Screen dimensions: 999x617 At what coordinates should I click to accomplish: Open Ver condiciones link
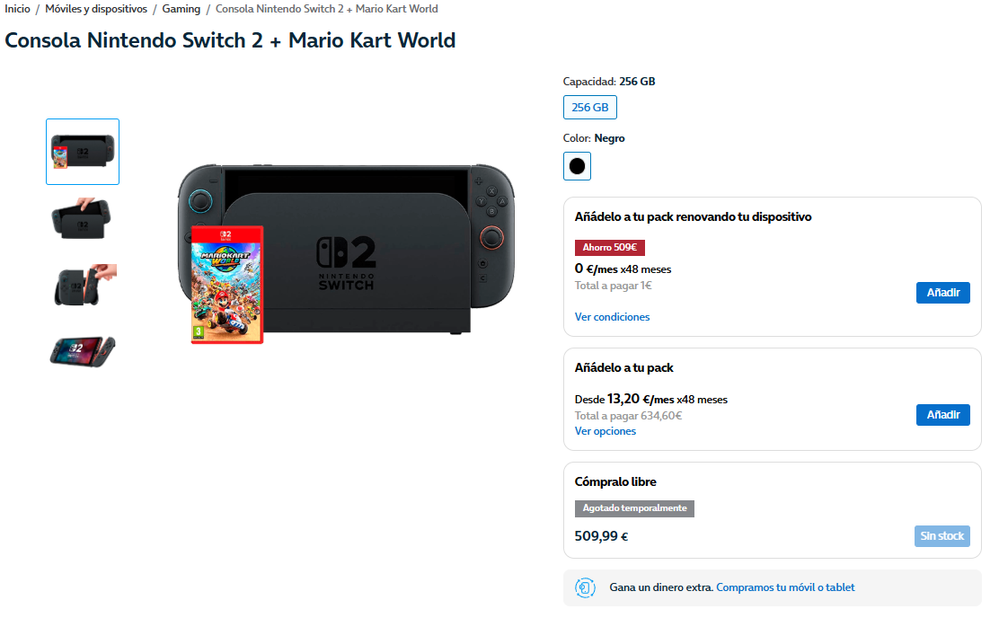[x=612, y=317]
